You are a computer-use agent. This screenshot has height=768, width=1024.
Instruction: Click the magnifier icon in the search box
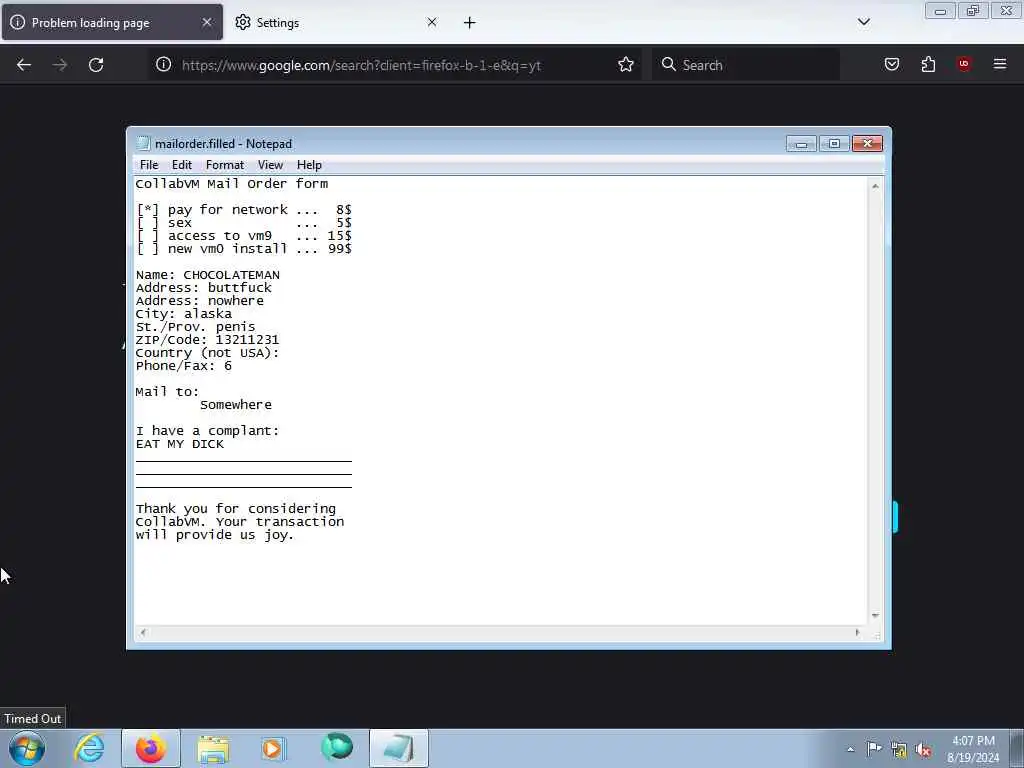(x=668, y=65)
